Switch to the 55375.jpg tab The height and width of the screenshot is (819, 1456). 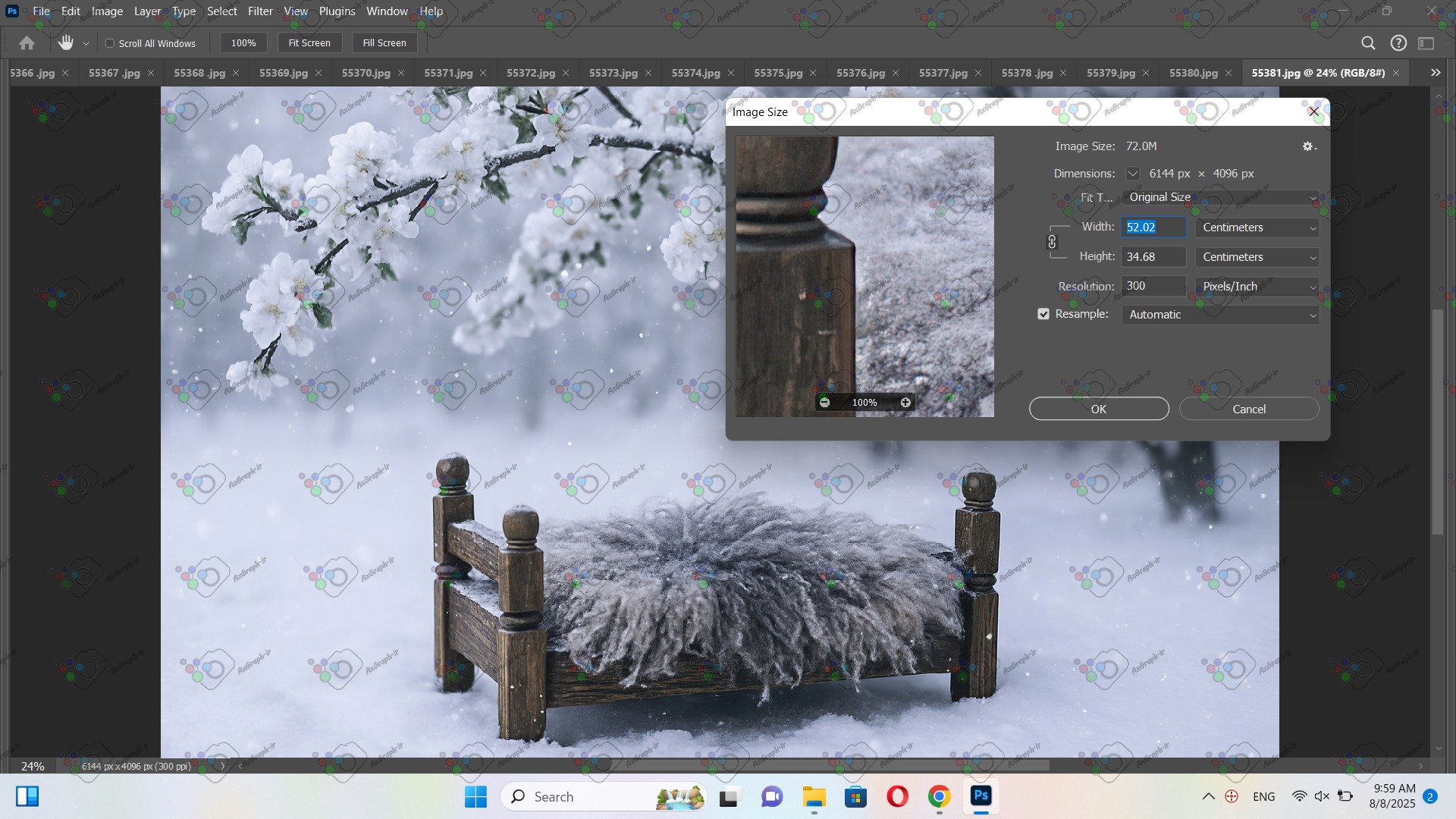point(778,73)
